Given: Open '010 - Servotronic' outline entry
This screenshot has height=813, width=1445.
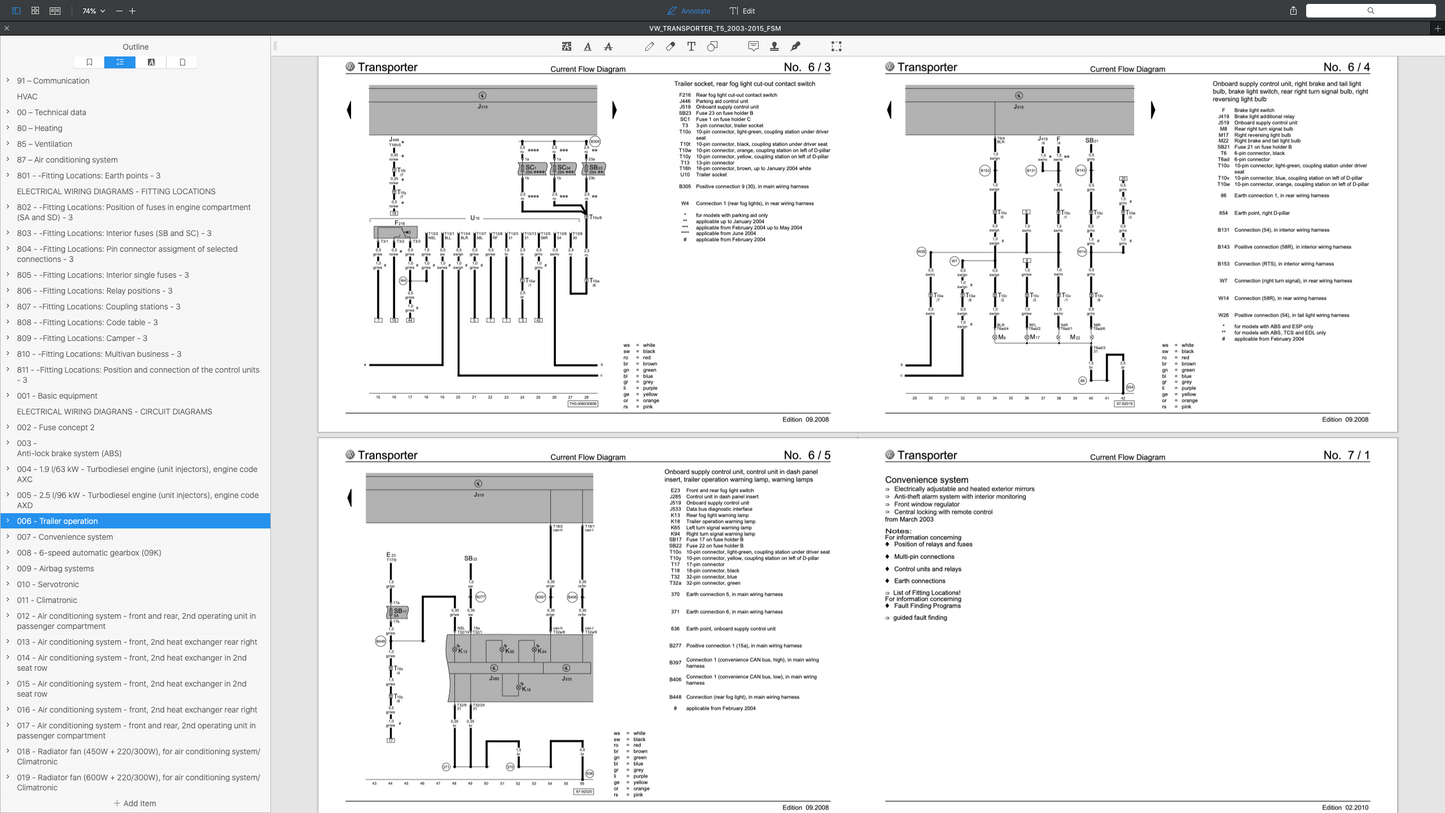Looking at the screenshot, I should 47,584.
